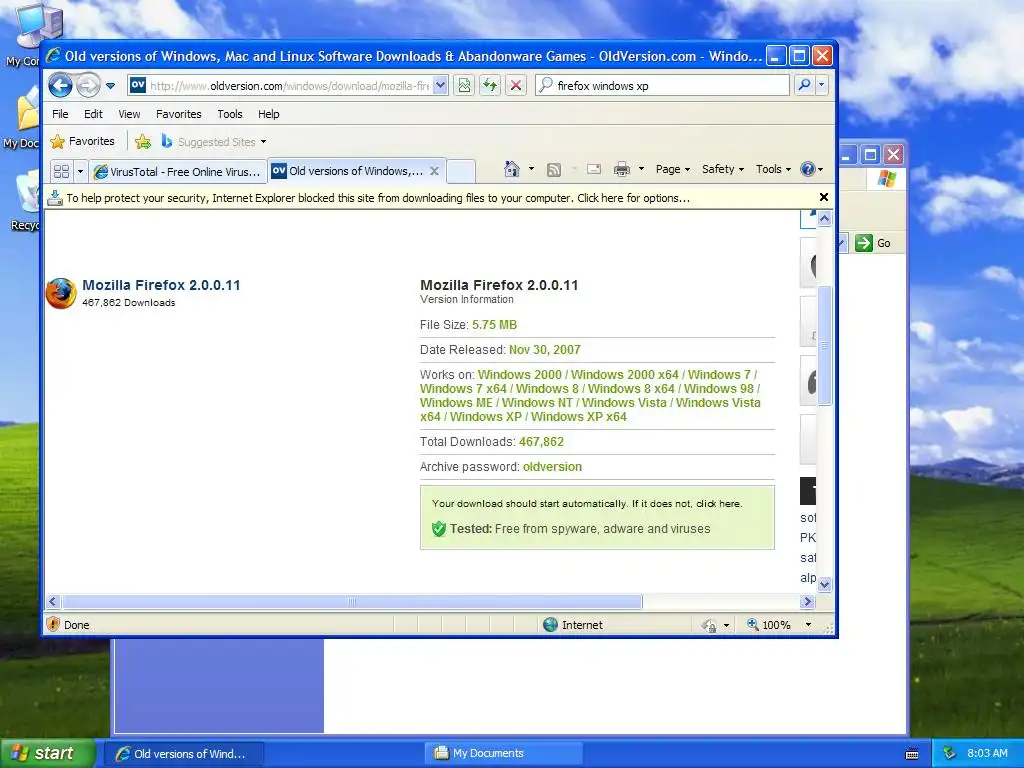Toggle Compatibility View icon
Screen dimensions: 1024x768
point(464,86)
